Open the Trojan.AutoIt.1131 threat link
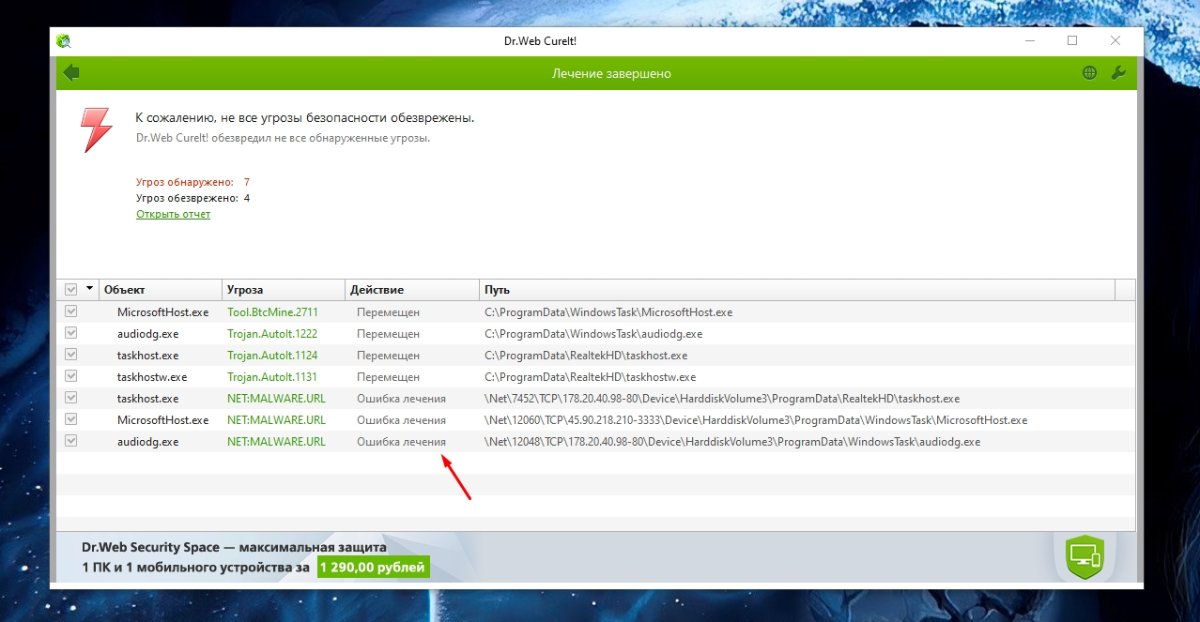 272,377
